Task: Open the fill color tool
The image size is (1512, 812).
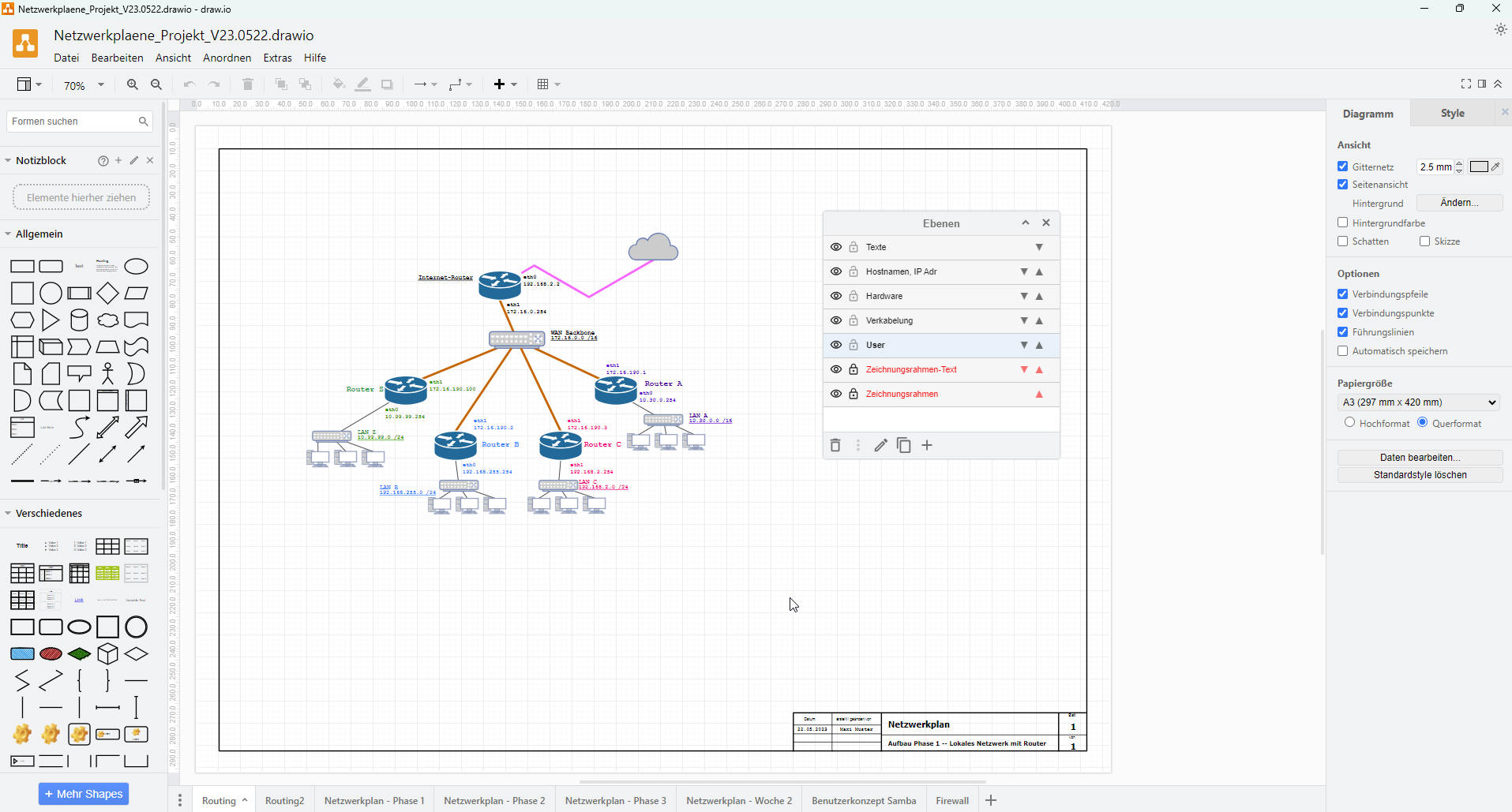Action: pos(339,84)
